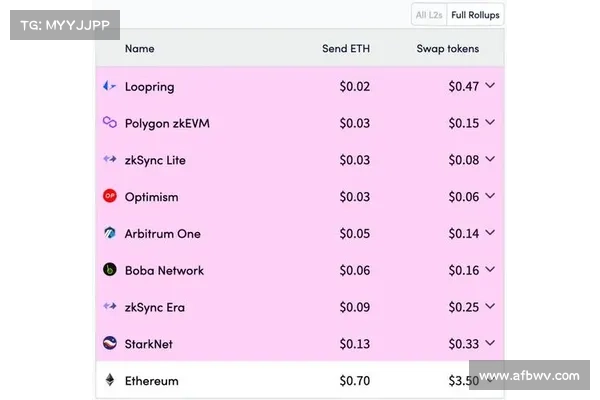Click the Arbitrum One logo icon
600x400 pixels.
pyautogui.click(x=109, y=234)
